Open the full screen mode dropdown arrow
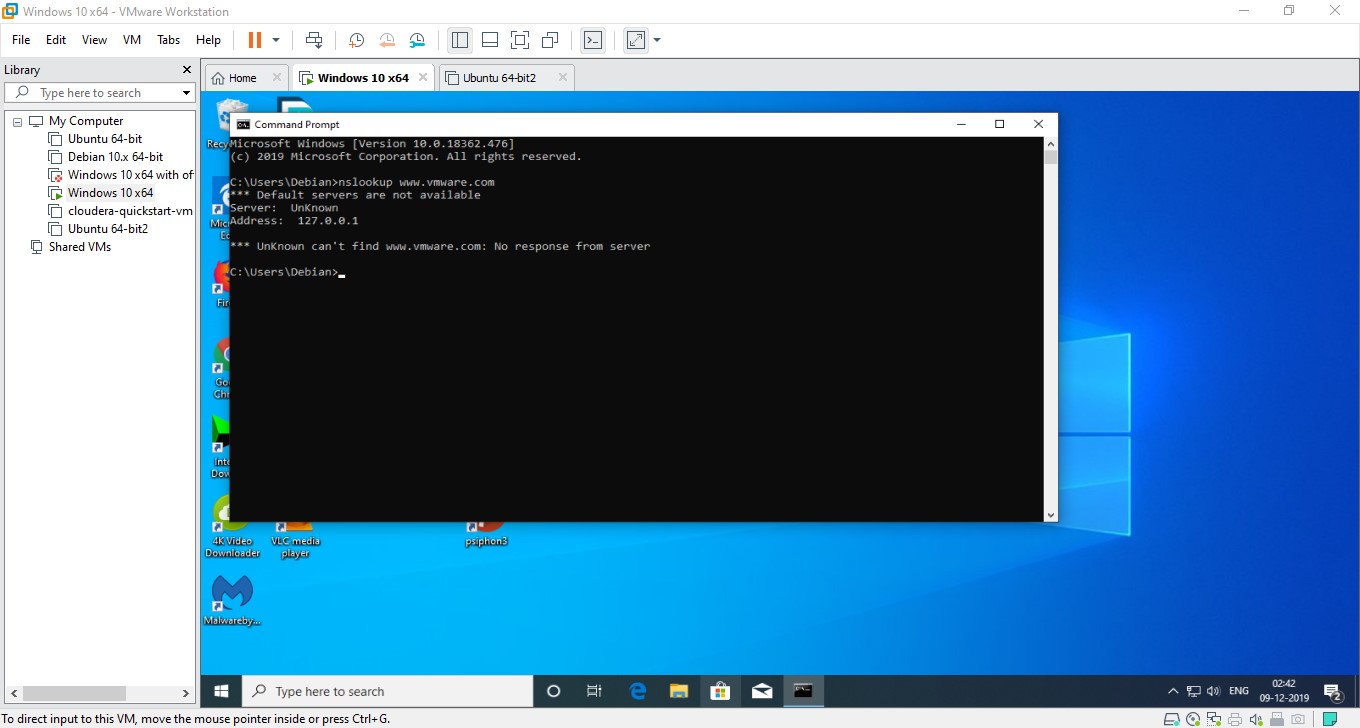1360x728 pixels. point(657,40)
